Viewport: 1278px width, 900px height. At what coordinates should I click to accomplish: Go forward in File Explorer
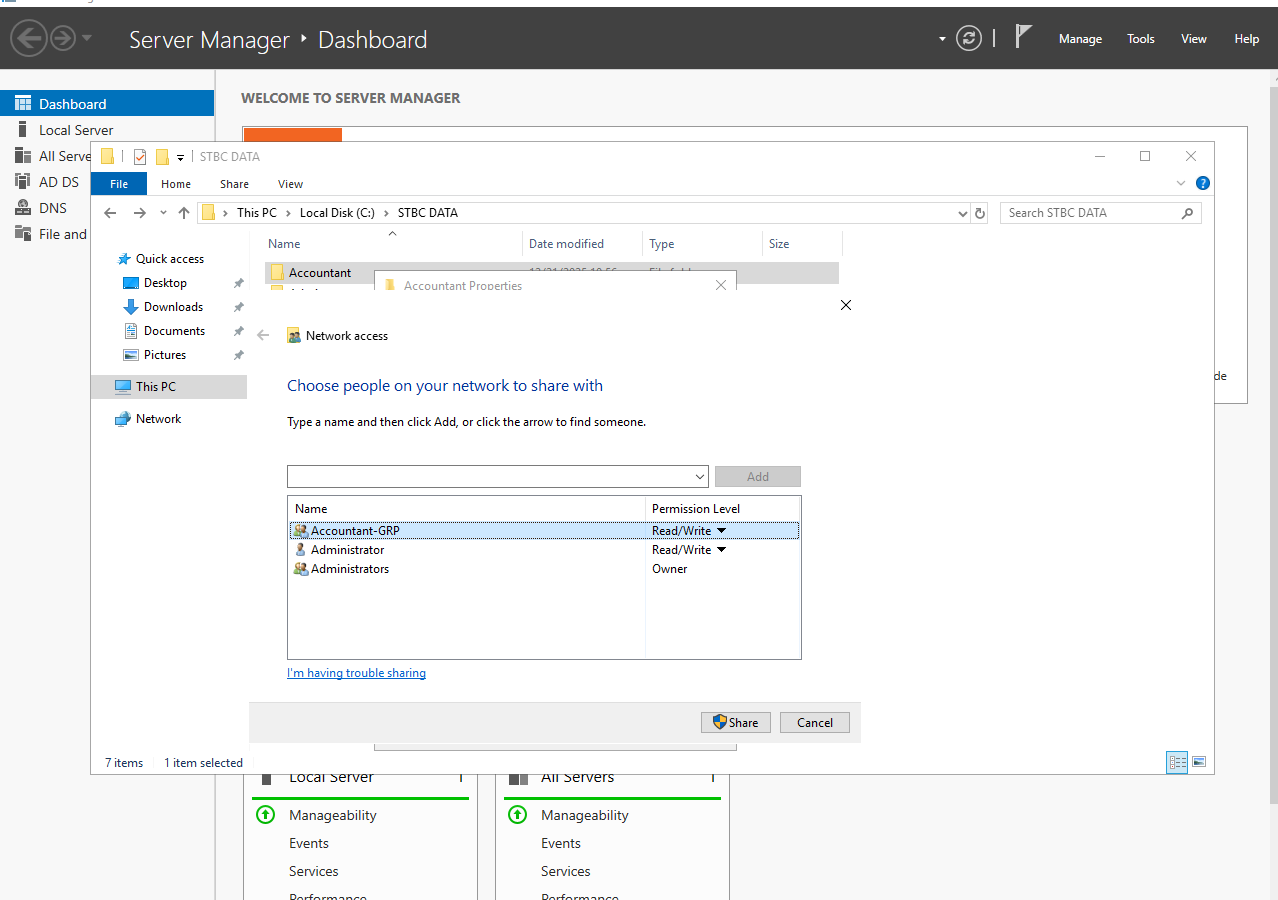coord(140,213)
